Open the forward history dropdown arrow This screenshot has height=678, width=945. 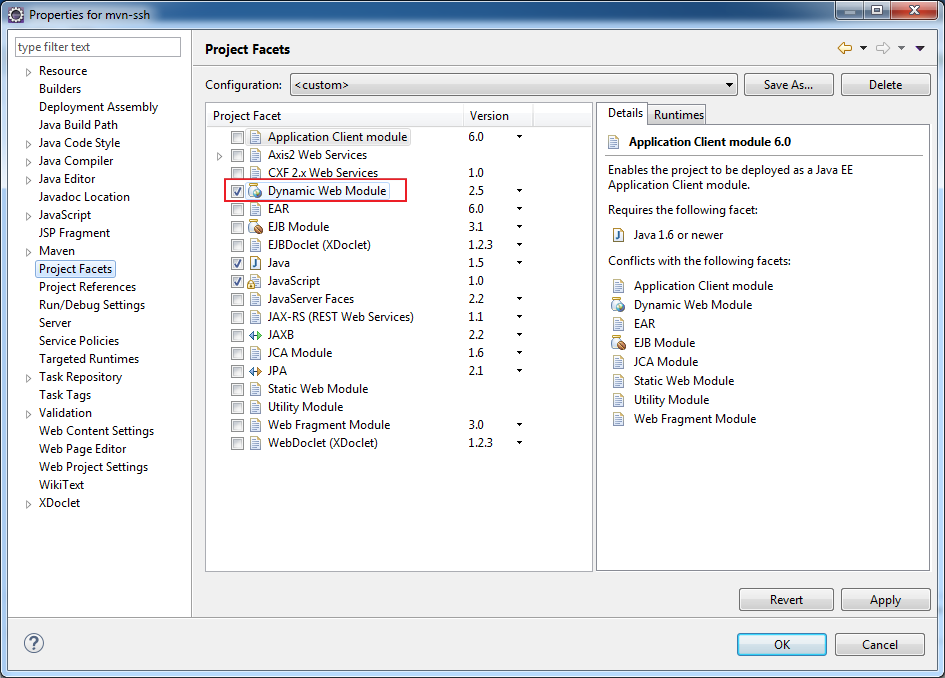pyautogui.click(x=901, y=48)
